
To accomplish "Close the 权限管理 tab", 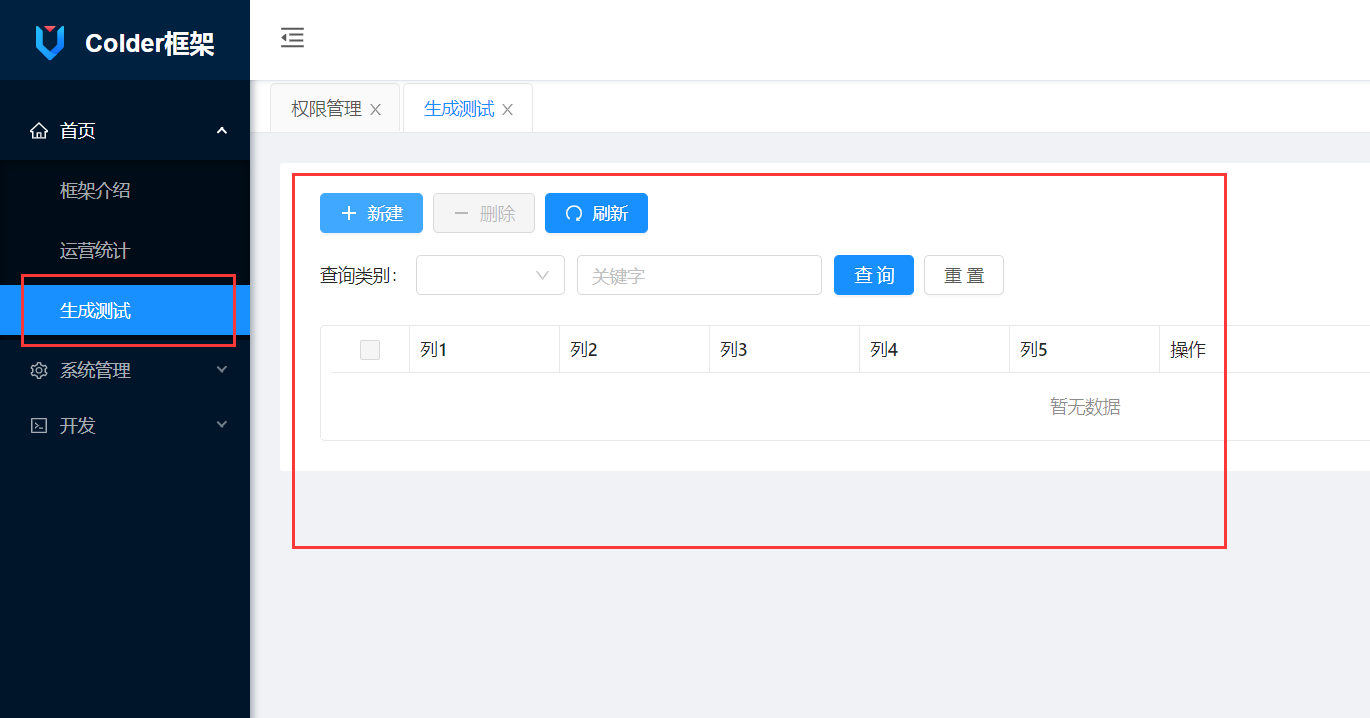I will click(375, 108).
